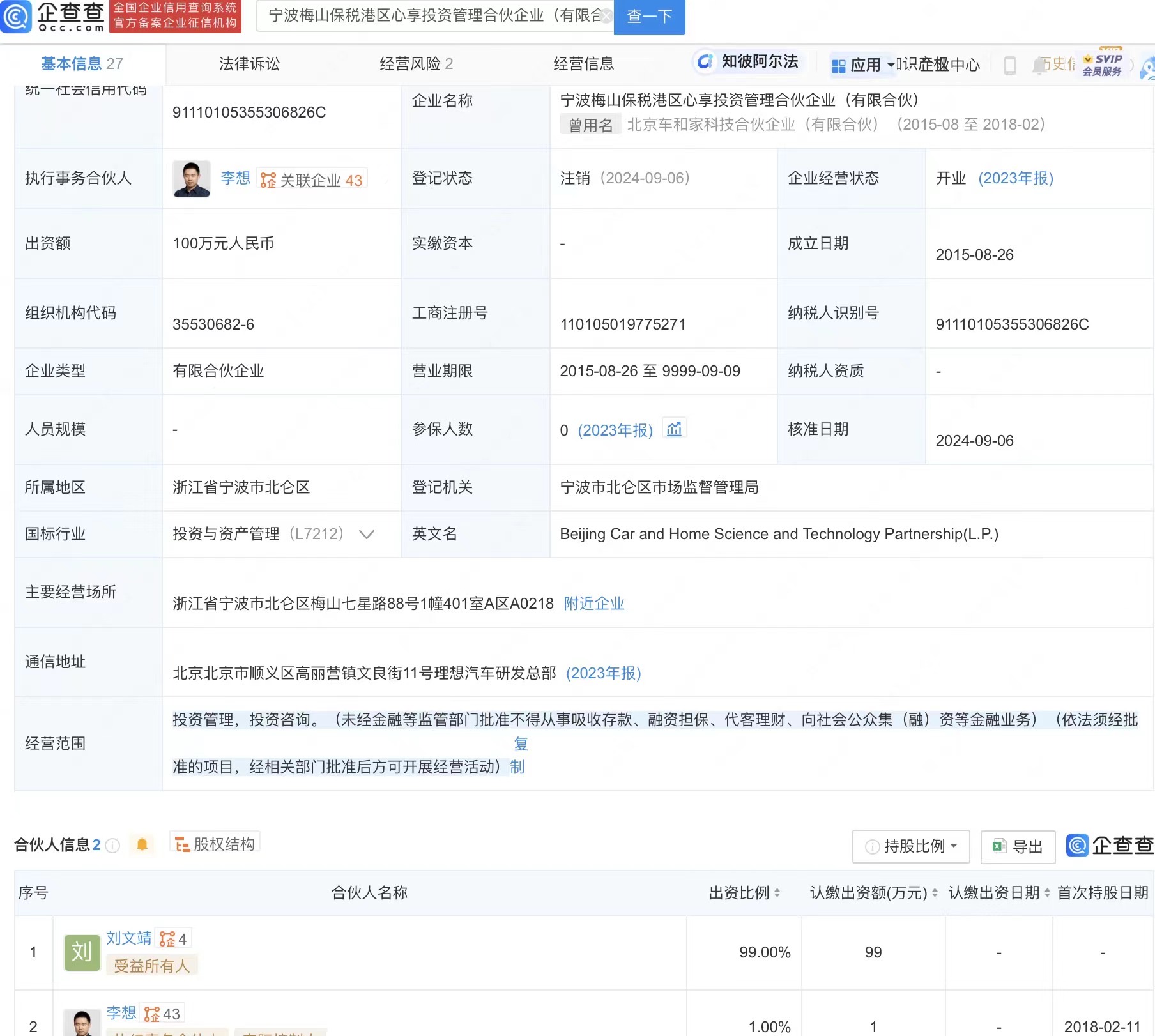The width and height of the screenshot is (1155, 1036).
Task: Click the chart icon beside 参保人数
Action: click(674, 429)
